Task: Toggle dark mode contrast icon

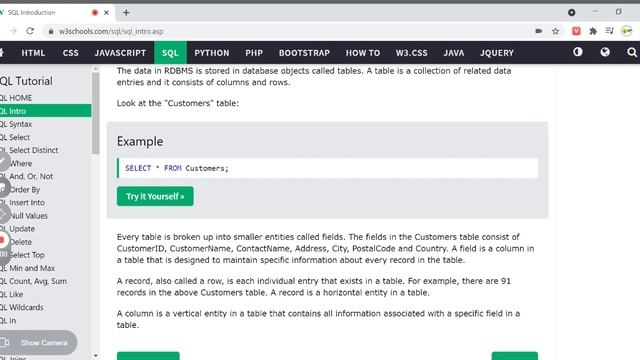Action: coord(578,52)
